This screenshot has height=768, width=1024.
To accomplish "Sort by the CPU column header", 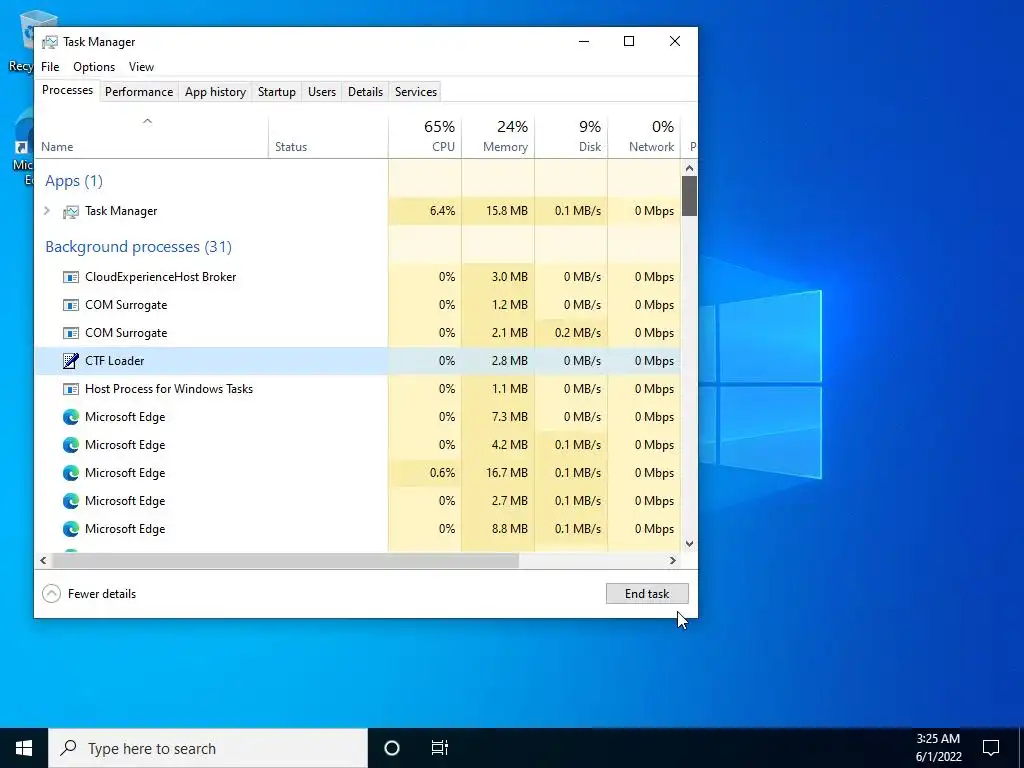I will [x=425, y=136].
